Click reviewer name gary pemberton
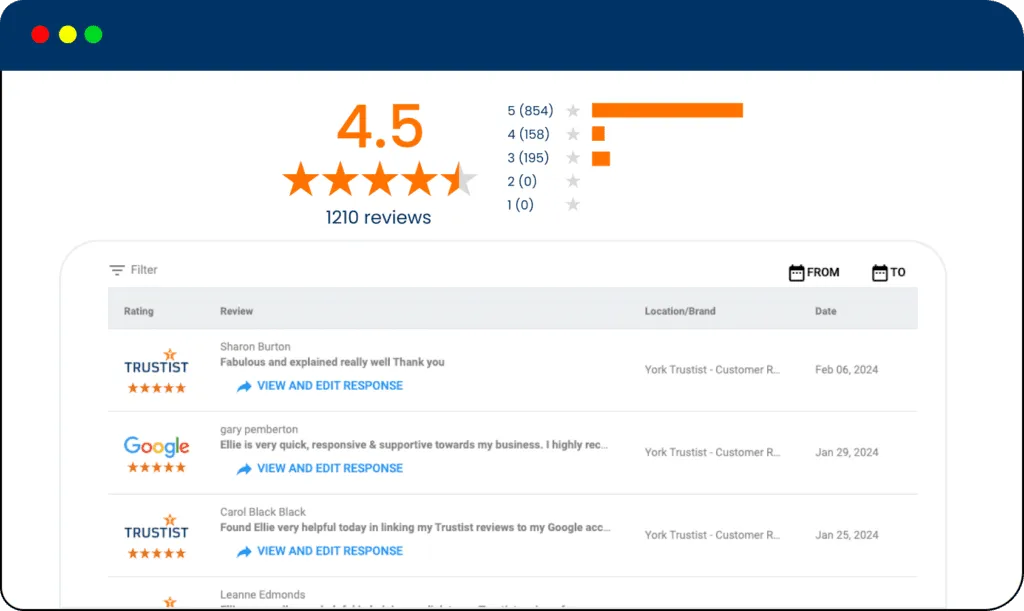The width and height of the screenshot is (1024, 611). [x=259, y=430]
